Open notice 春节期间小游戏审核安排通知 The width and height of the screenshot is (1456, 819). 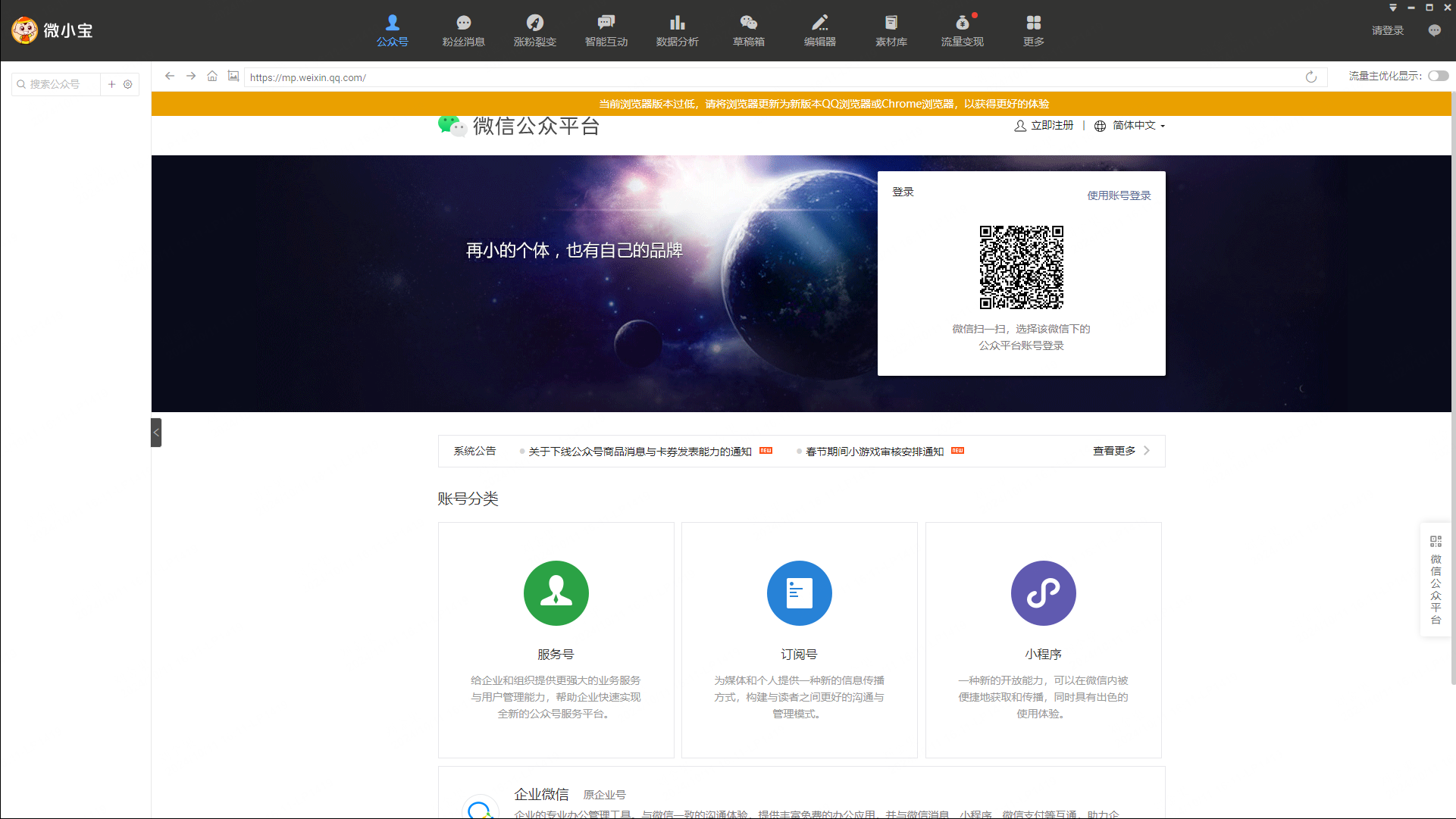pyautogui.click(x=875, y=452)
